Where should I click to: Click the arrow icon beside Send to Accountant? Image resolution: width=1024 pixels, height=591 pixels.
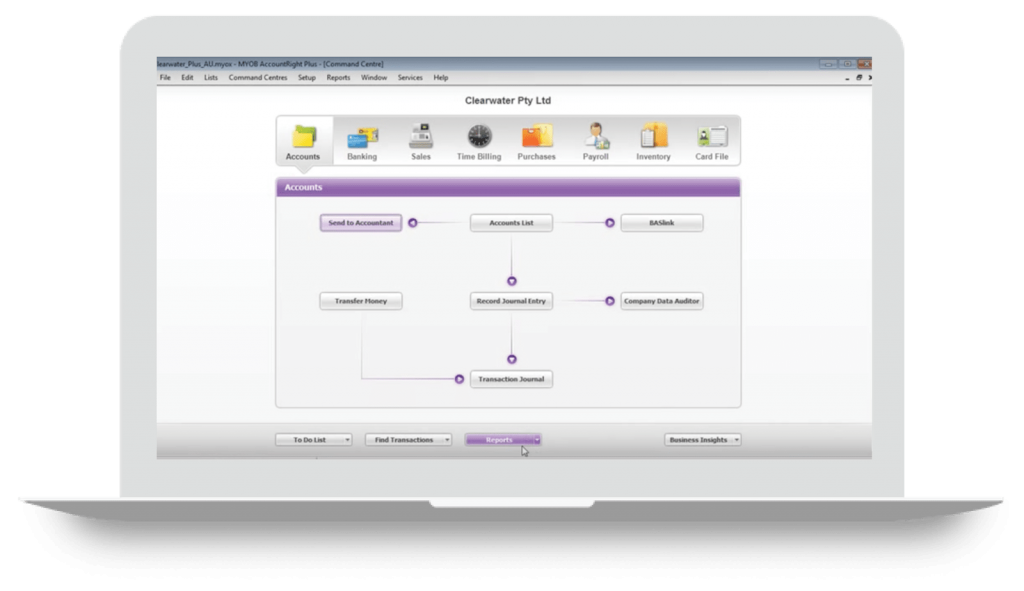point(413,223)
